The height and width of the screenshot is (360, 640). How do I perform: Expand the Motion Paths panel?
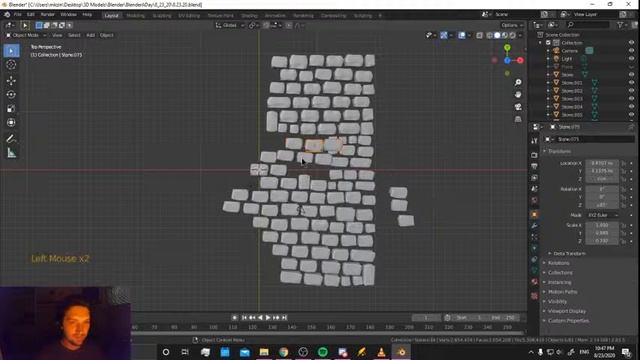point(562,292)
